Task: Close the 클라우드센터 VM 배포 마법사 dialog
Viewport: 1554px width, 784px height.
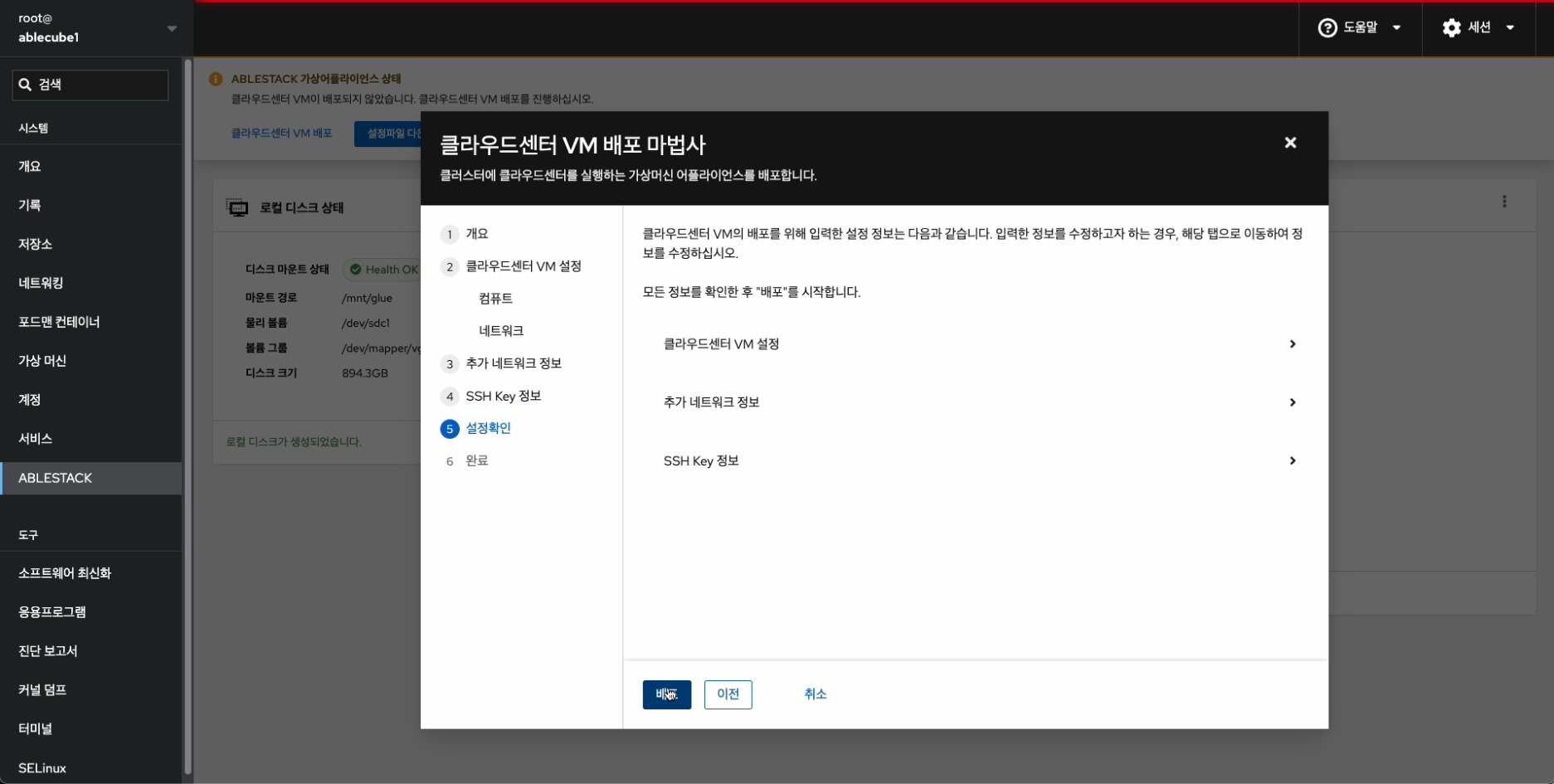Action: click(x=1290, y=143)
